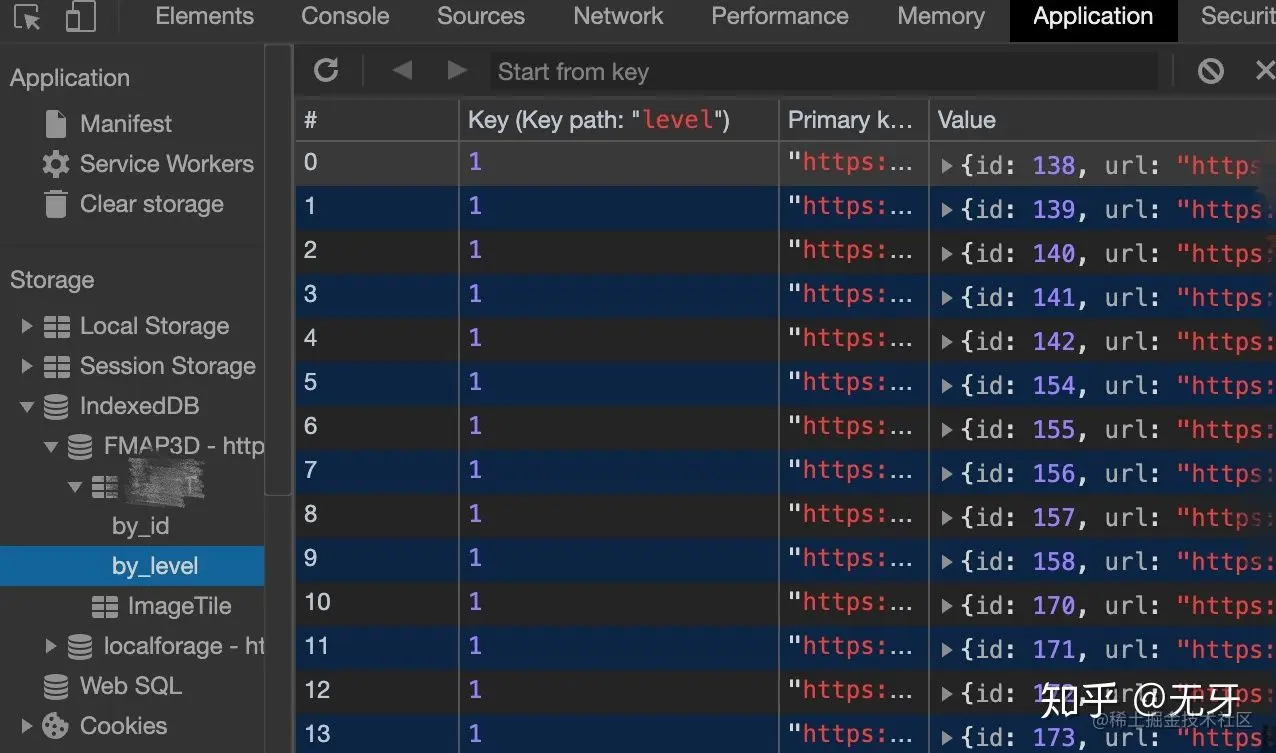Switch to the Performance tab
Image resolution: width=1276 pixels, height=753 pixels.
click(780, 16)
